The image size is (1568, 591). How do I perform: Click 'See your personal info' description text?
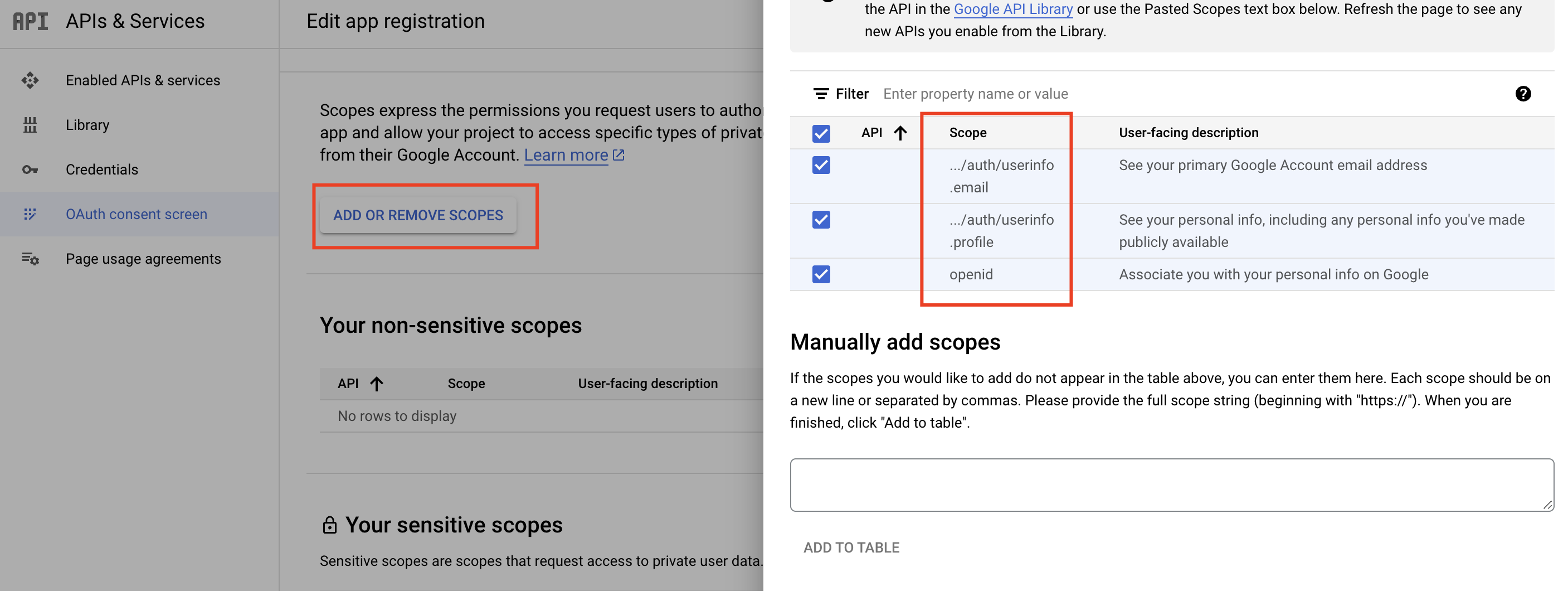pos(1322,231)
